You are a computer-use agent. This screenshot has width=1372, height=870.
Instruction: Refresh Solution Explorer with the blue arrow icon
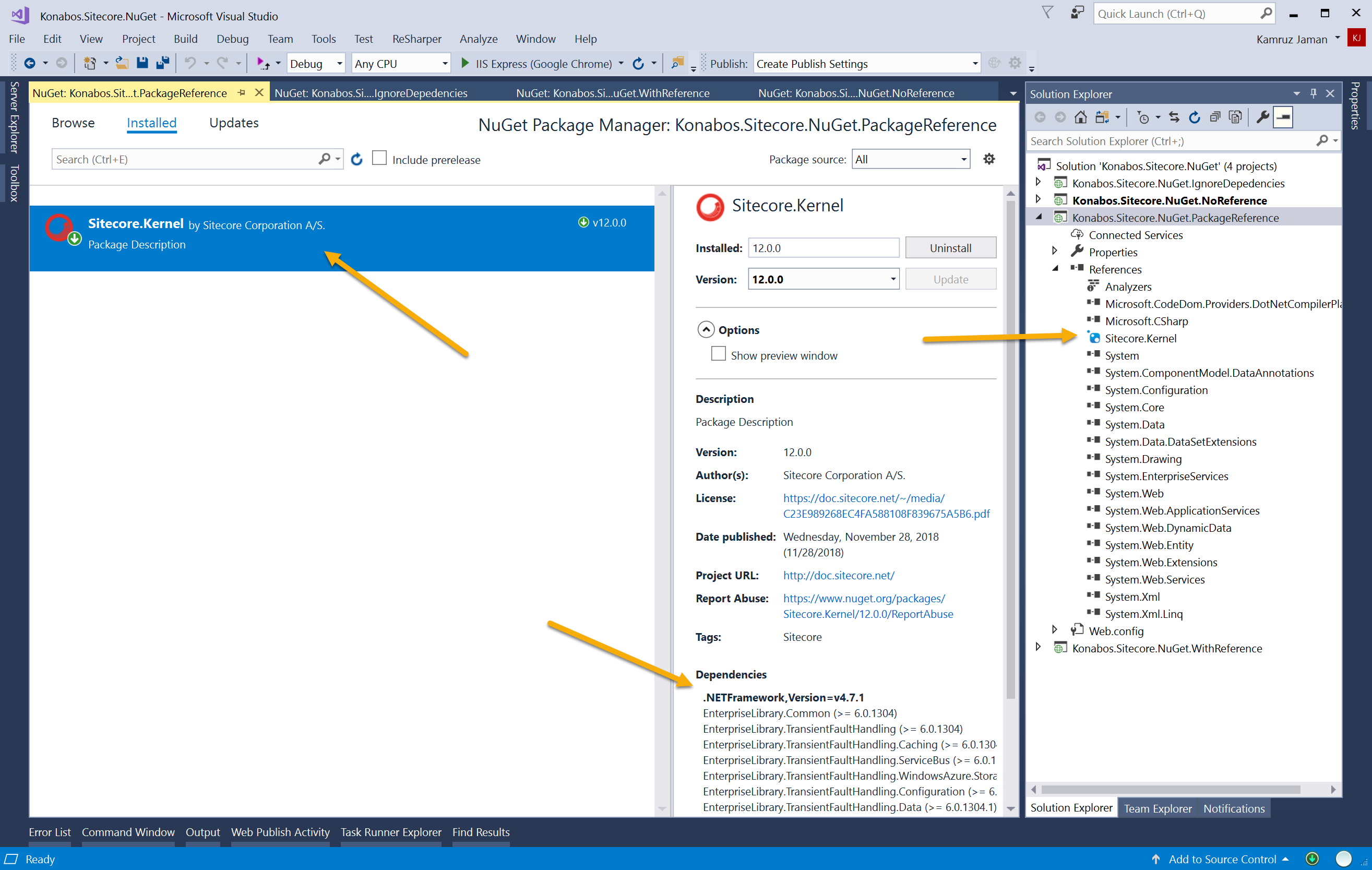[1194, 117]
